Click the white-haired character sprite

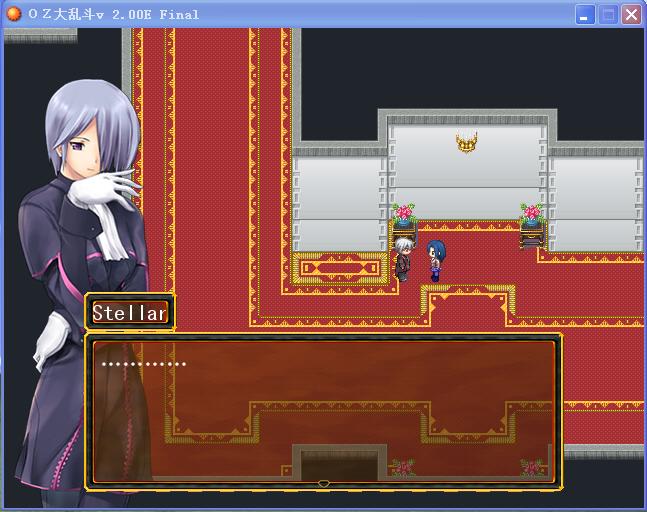[402, 260]
